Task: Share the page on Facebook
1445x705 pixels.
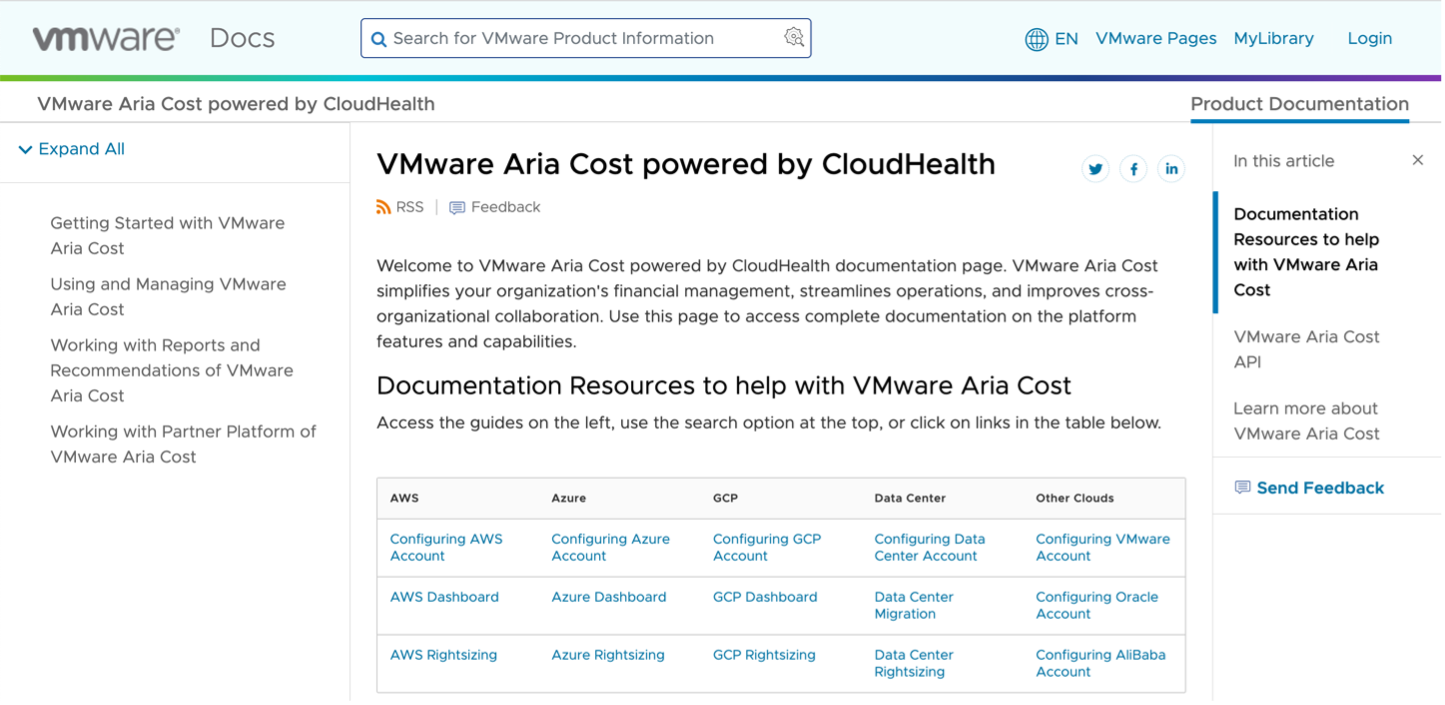Action: pyautogui.click(x=1133, y=168)
